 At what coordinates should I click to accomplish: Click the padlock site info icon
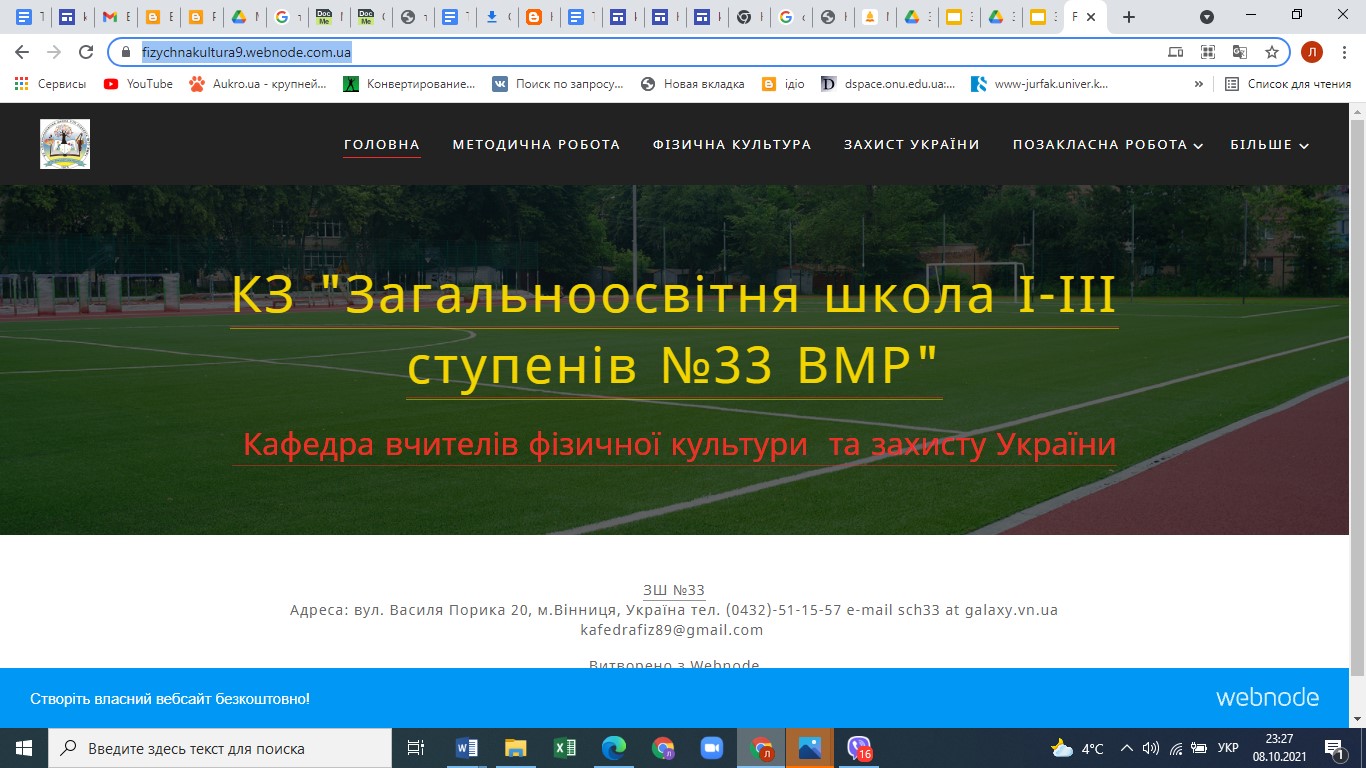point(126,52)
